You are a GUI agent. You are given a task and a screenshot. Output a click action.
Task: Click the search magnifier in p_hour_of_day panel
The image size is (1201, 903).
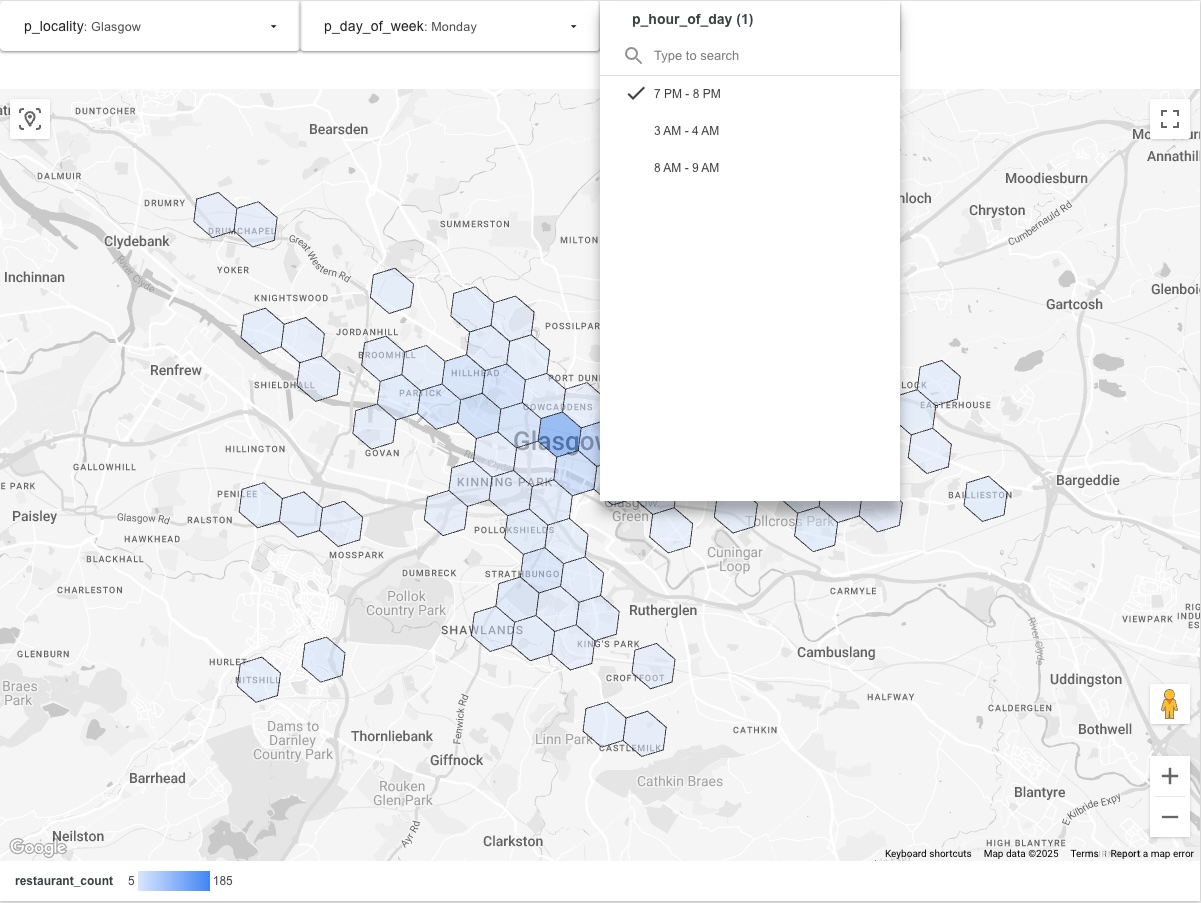tap(633, 55)
